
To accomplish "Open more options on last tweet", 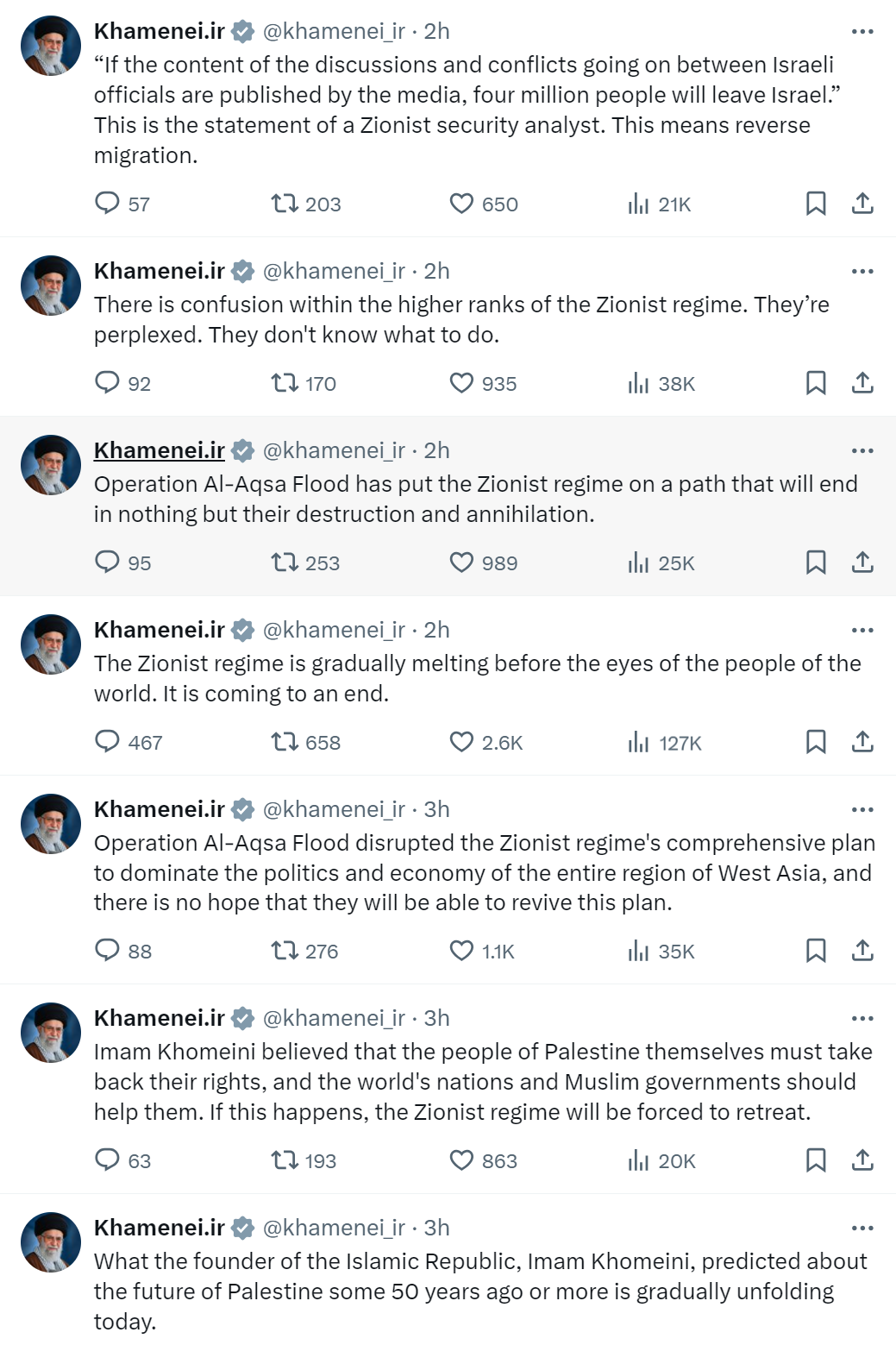I will [x=862, y=1229].
